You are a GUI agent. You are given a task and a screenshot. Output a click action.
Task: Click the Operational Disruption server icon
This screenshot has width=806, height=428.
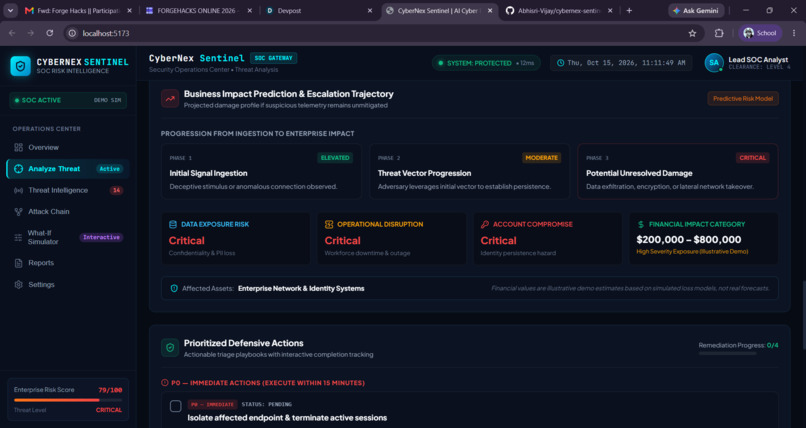point(329,225)
